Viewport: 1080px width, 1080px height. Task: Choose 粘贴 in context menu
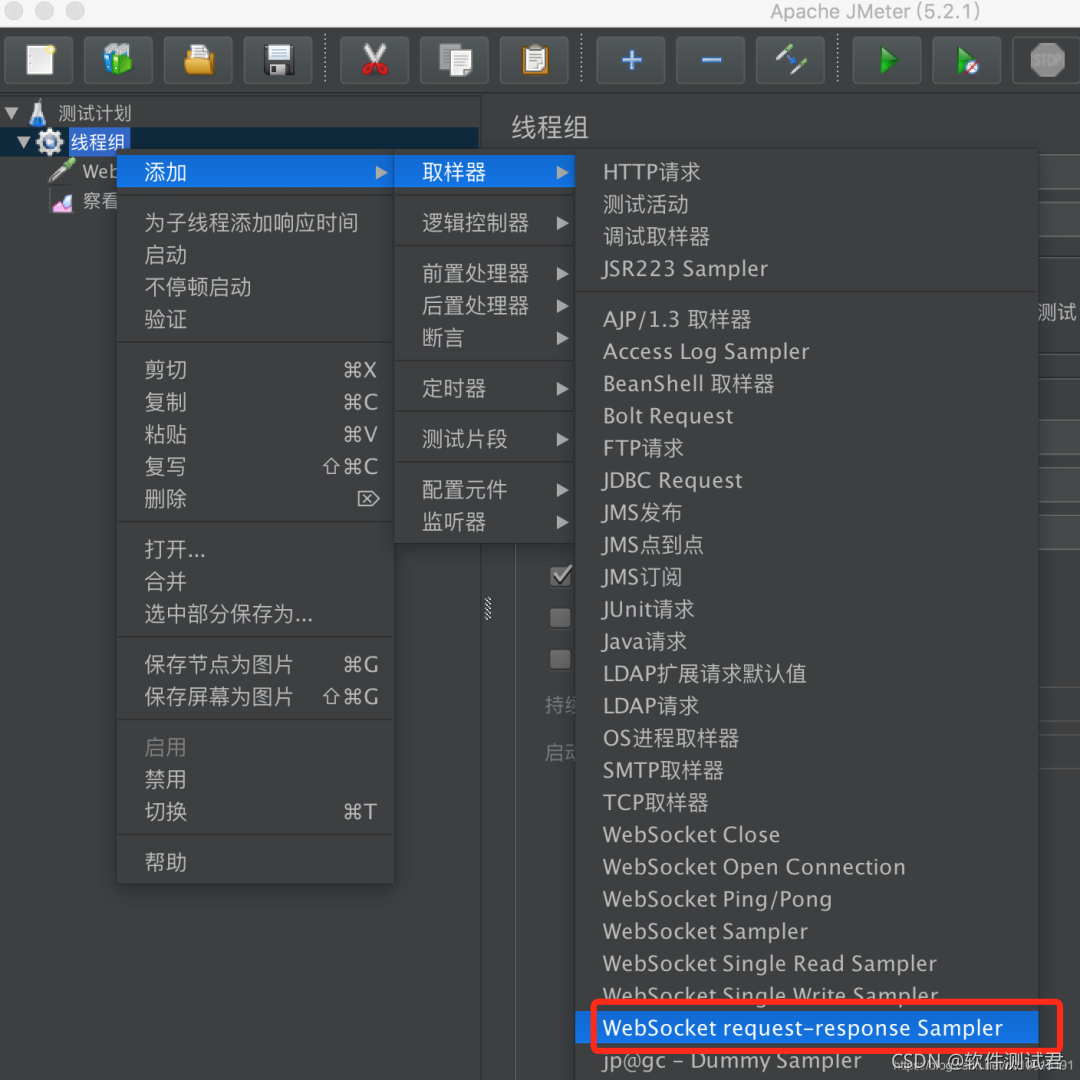[x=255, y=434]
